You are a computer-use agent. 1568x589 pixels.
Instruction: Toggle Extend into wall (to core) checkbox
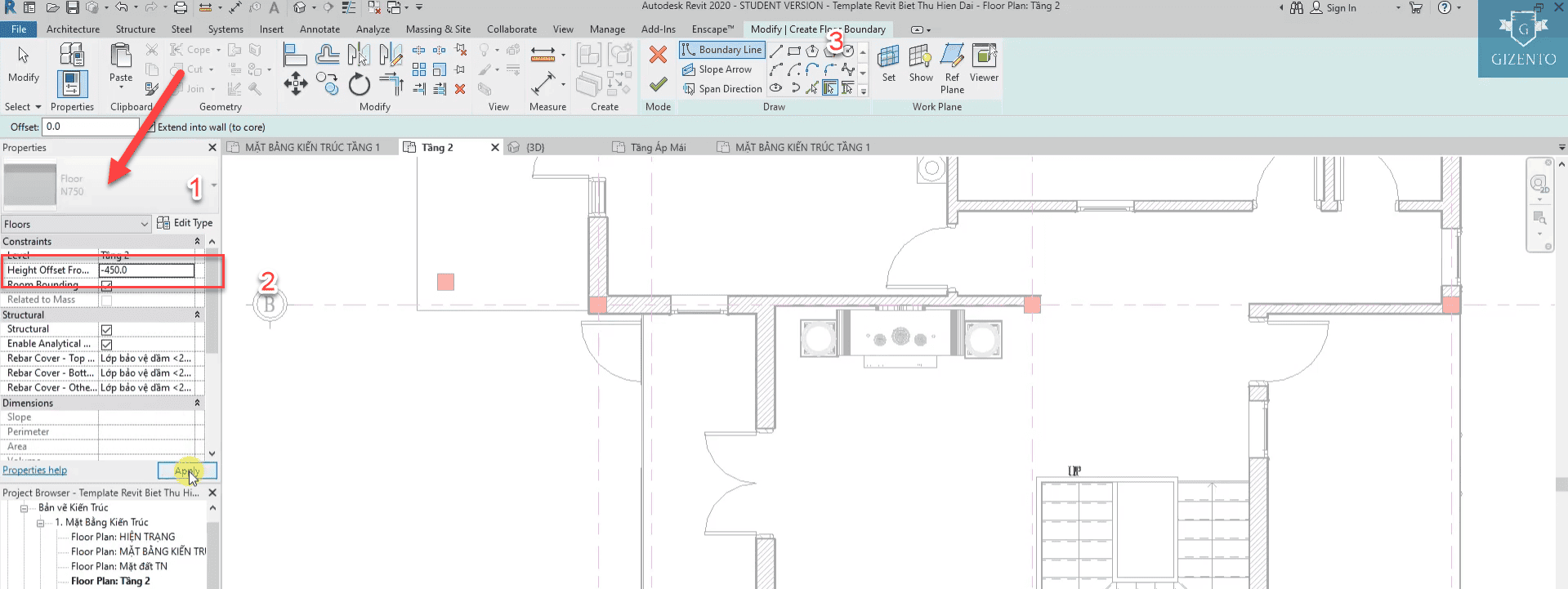(x=150, y=127)
